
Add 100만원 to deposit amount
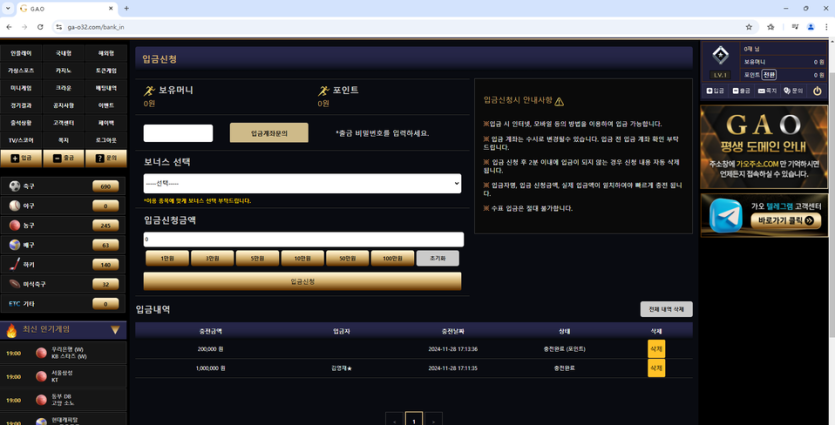pos(392,258)
